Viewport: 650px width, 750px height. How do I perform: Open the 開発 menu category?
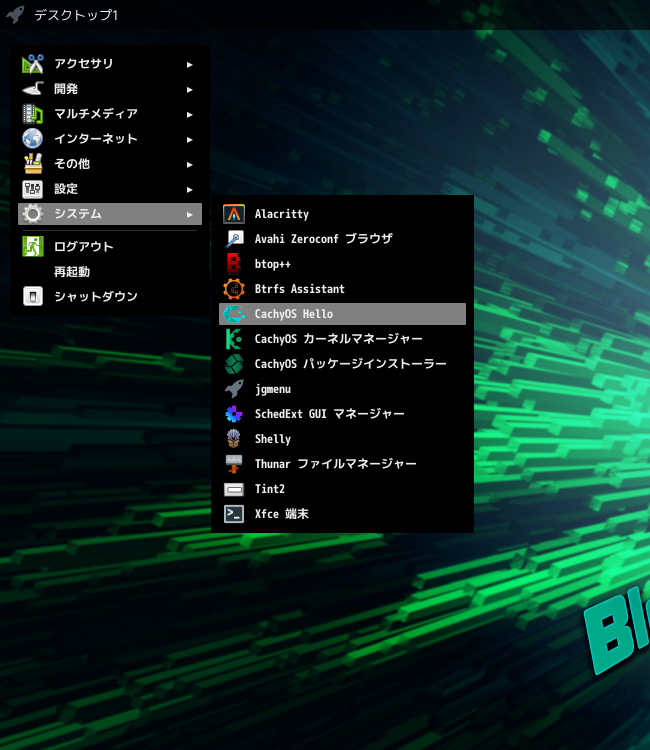coord(110,89)
